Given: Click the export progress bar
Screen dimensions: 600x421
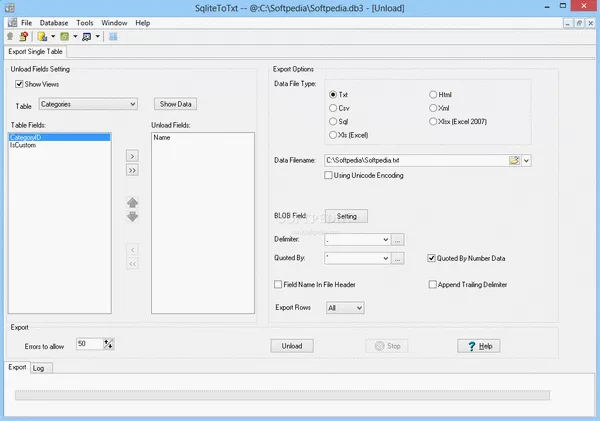Looking at the screenshot, I should 282,395.
